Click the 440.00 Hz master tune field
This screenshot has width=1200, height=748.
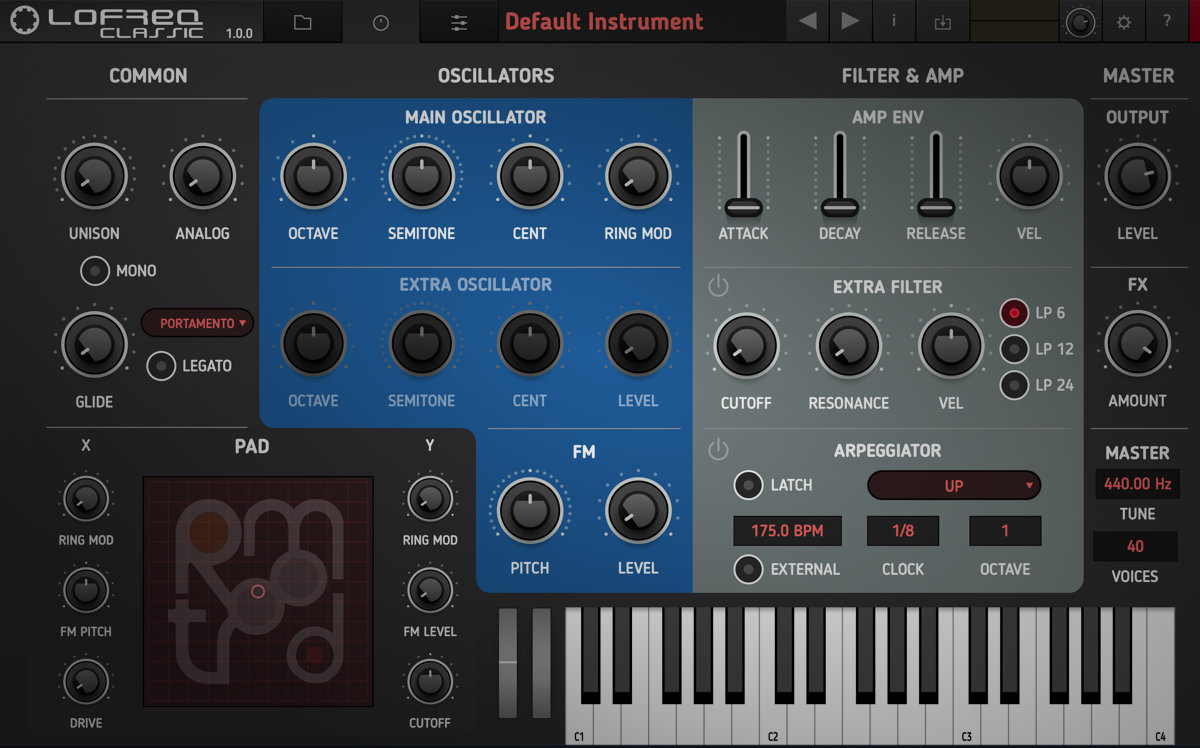[x=1136, y=483]
